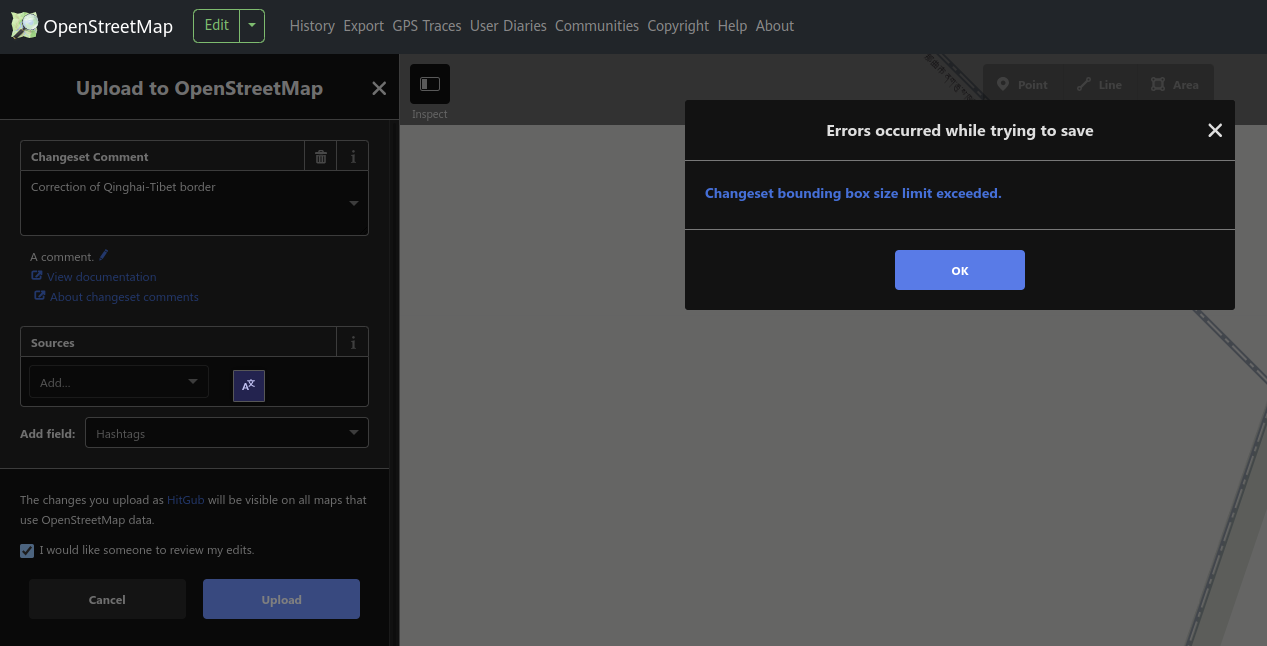Open the Export menu item
The width and height of the screenshot is (1267, 646).
pos(363,26)
